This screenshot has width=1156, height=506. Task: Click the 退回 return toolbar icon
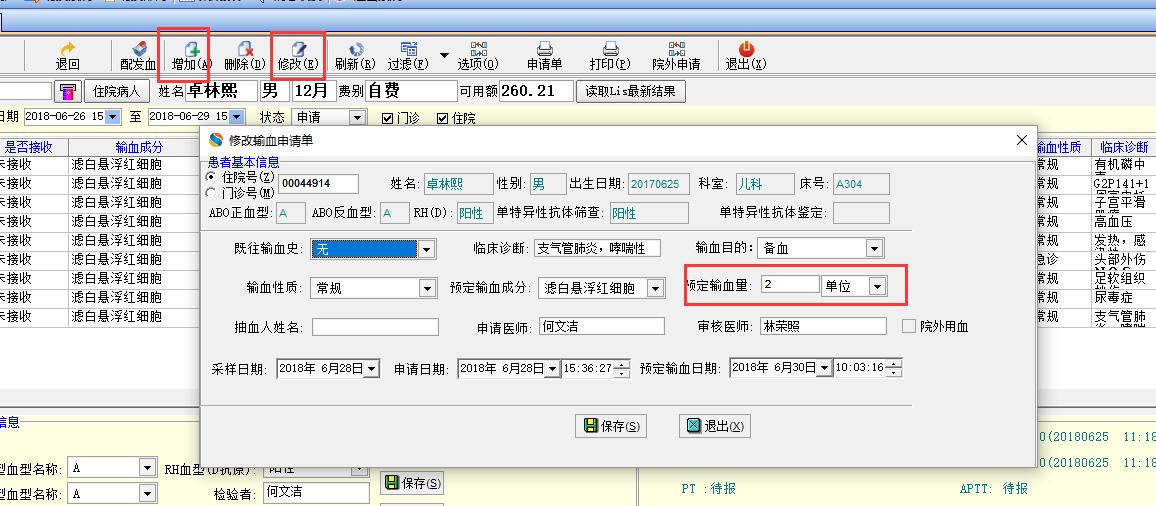point(67,56)
